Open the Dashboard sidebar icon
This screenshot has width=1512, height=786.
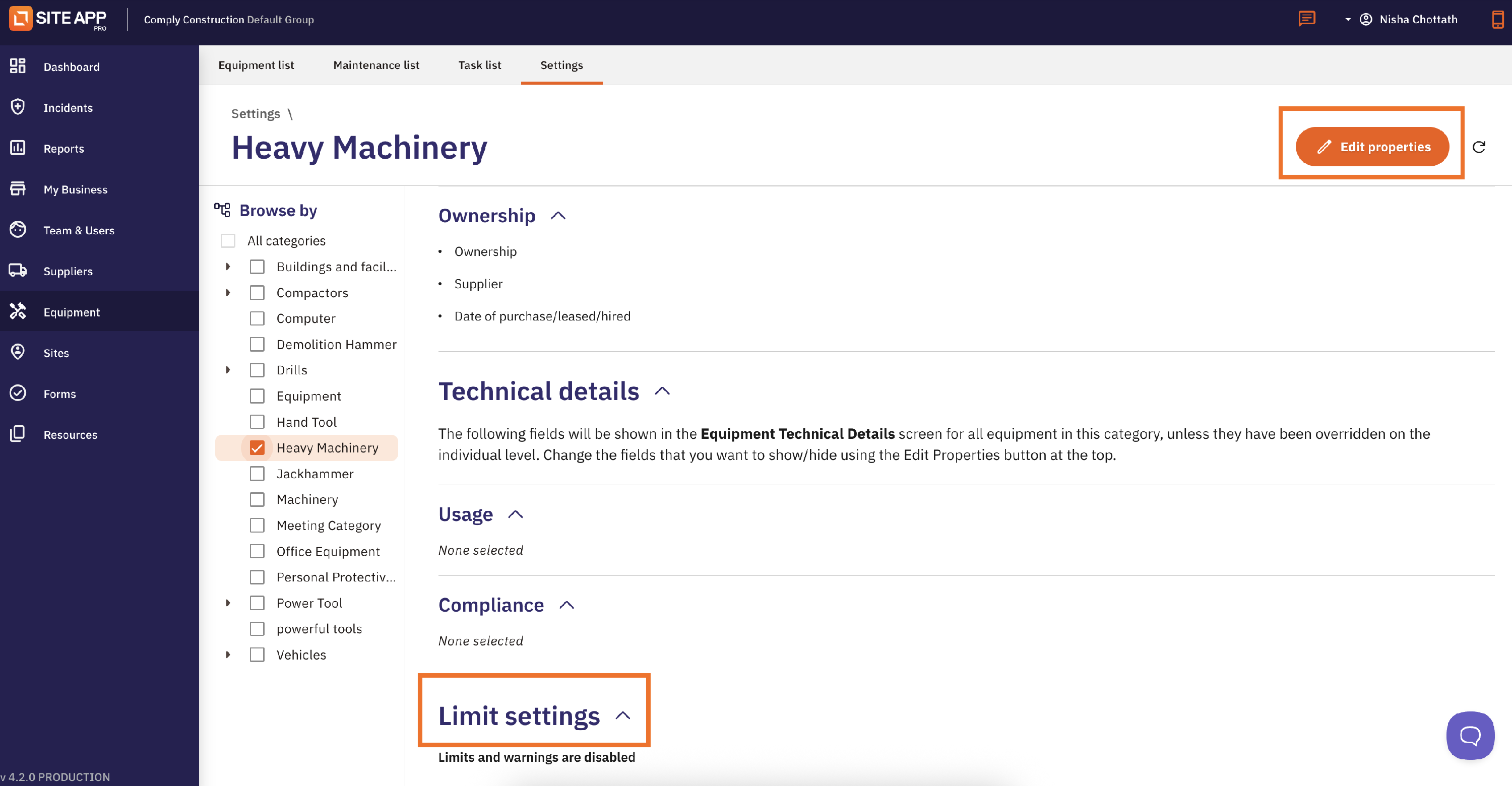click(x=18, y=67)
